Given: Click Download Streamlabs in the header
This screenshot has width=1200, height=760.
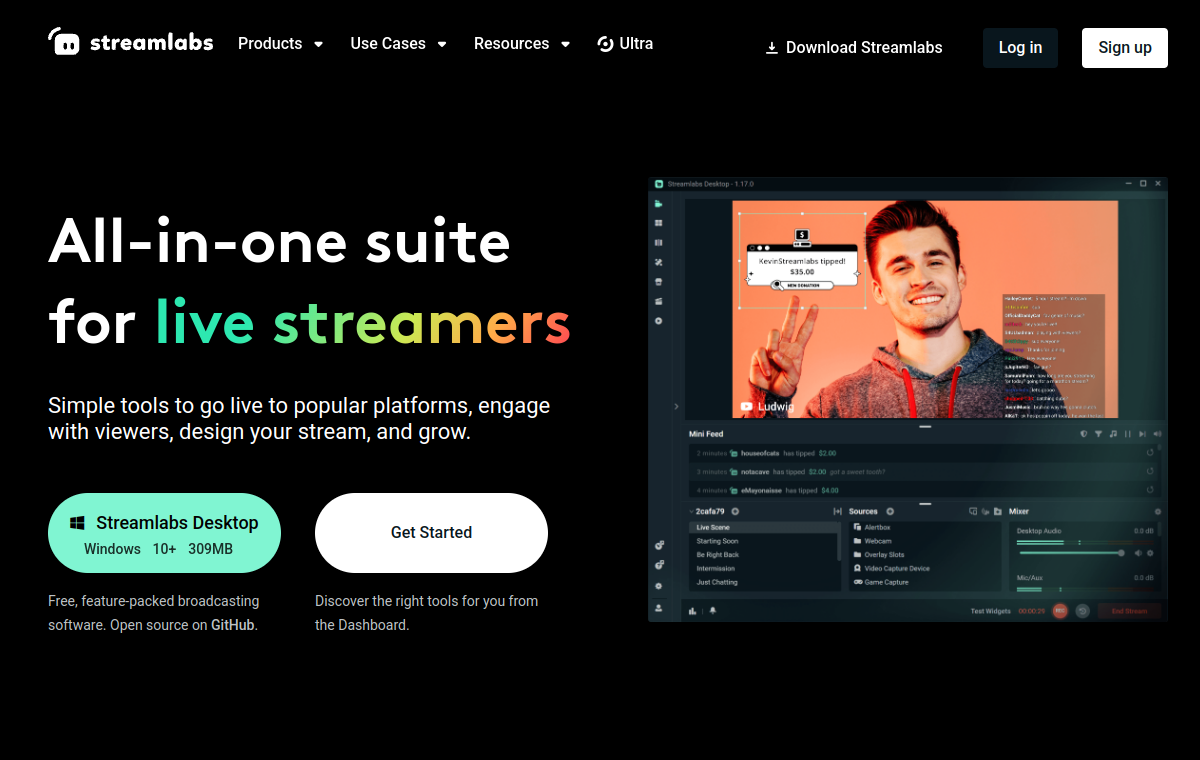Looking at the screenshot, I should click(x=853, y=47).
